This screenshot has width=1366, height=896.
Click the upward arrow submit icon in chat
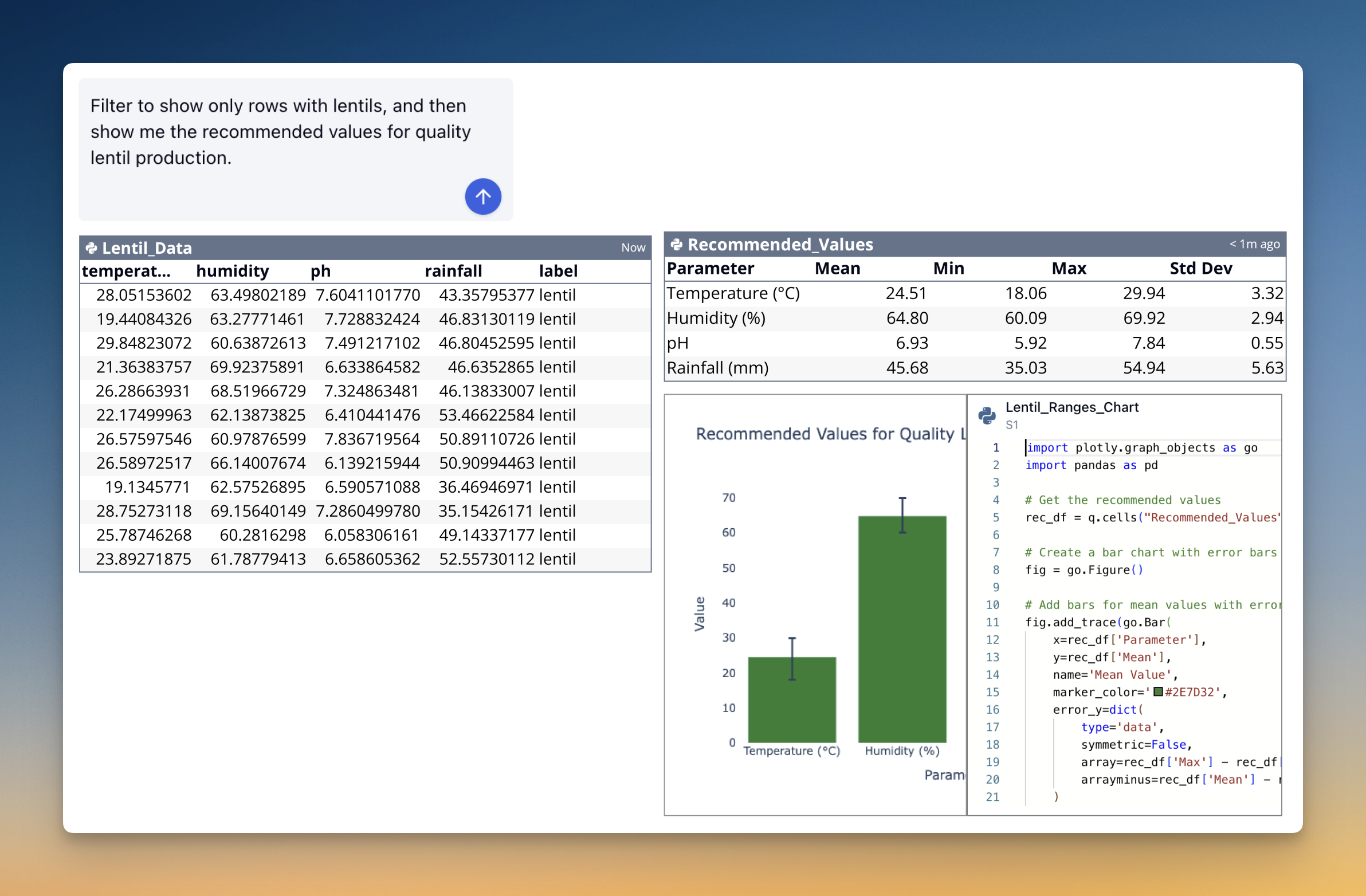point(482,197)
